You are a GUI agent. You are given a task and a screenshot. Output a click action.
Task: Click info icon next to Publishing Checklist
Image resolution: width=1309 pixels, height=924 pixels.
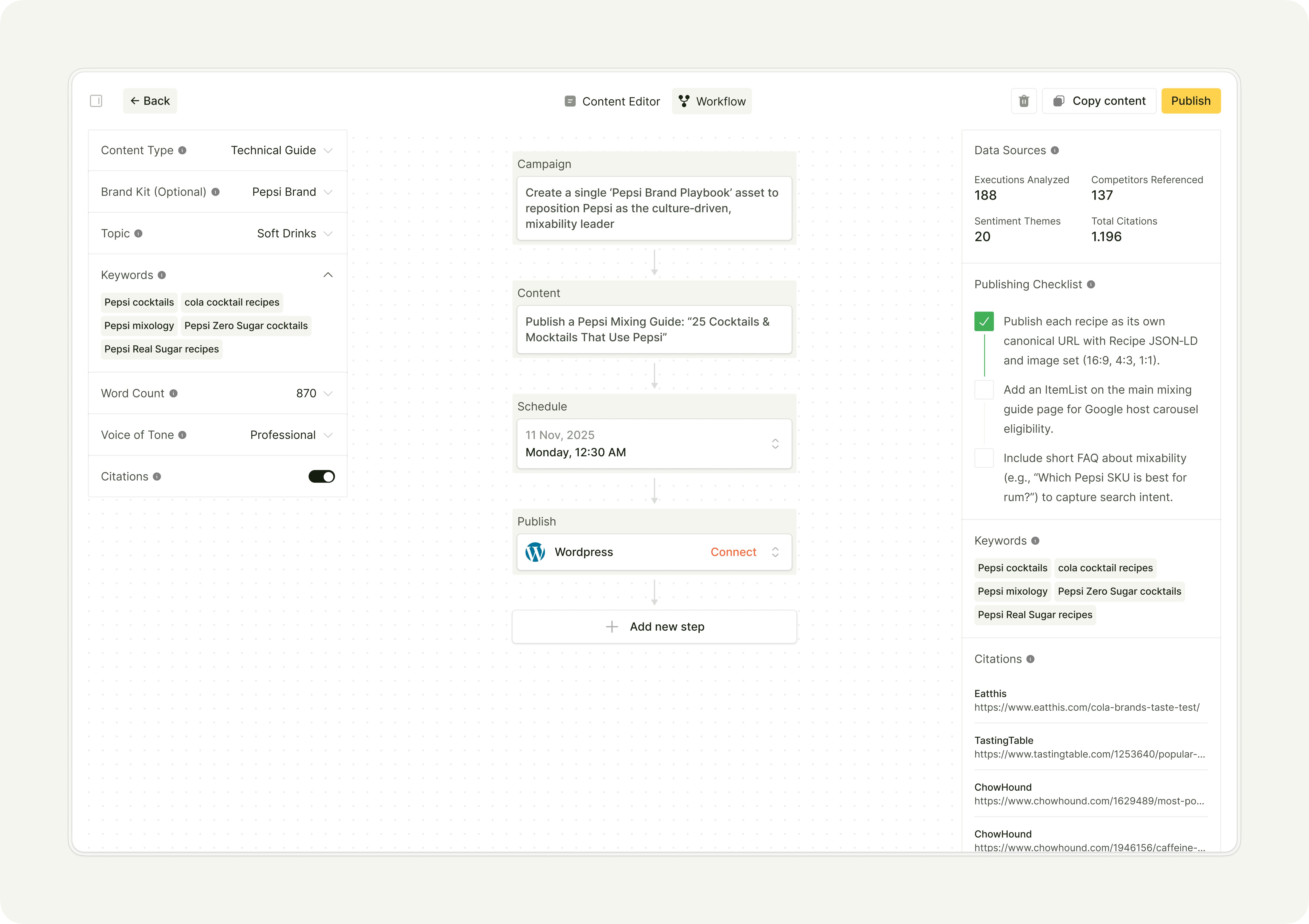[1091, 284]
